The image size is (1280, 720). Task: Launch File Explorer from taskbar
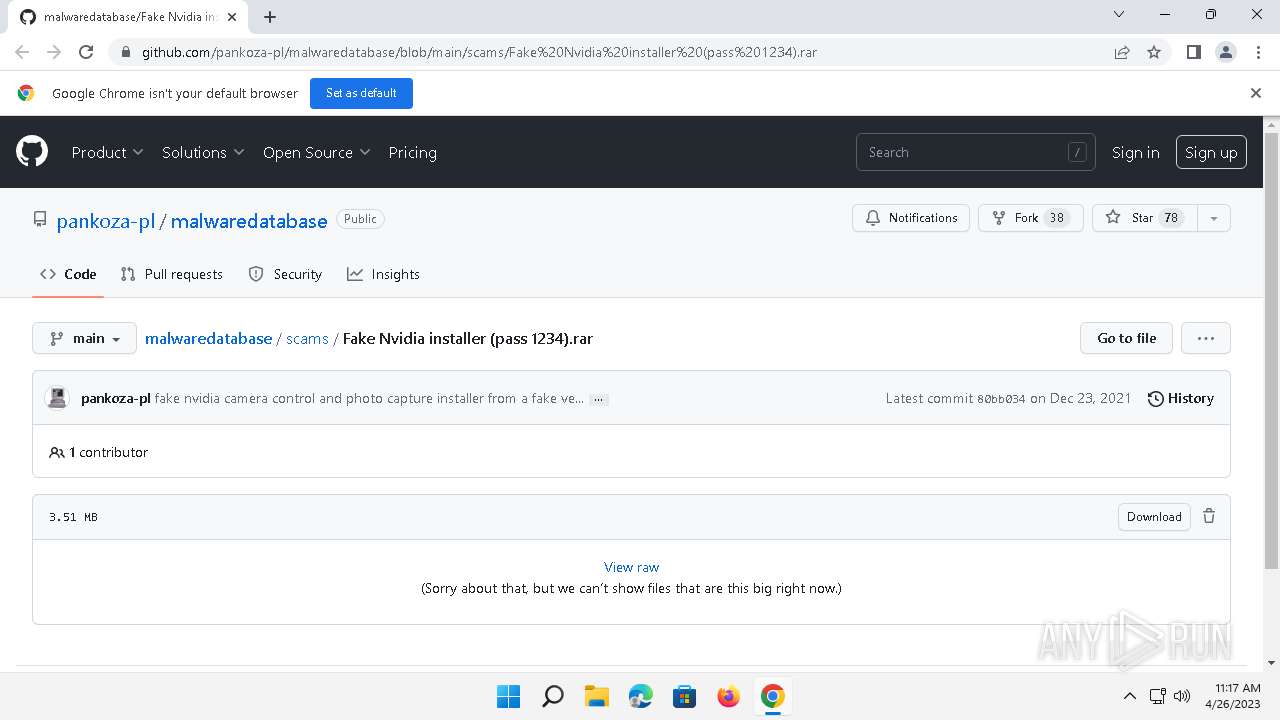[x=596, y=696]
